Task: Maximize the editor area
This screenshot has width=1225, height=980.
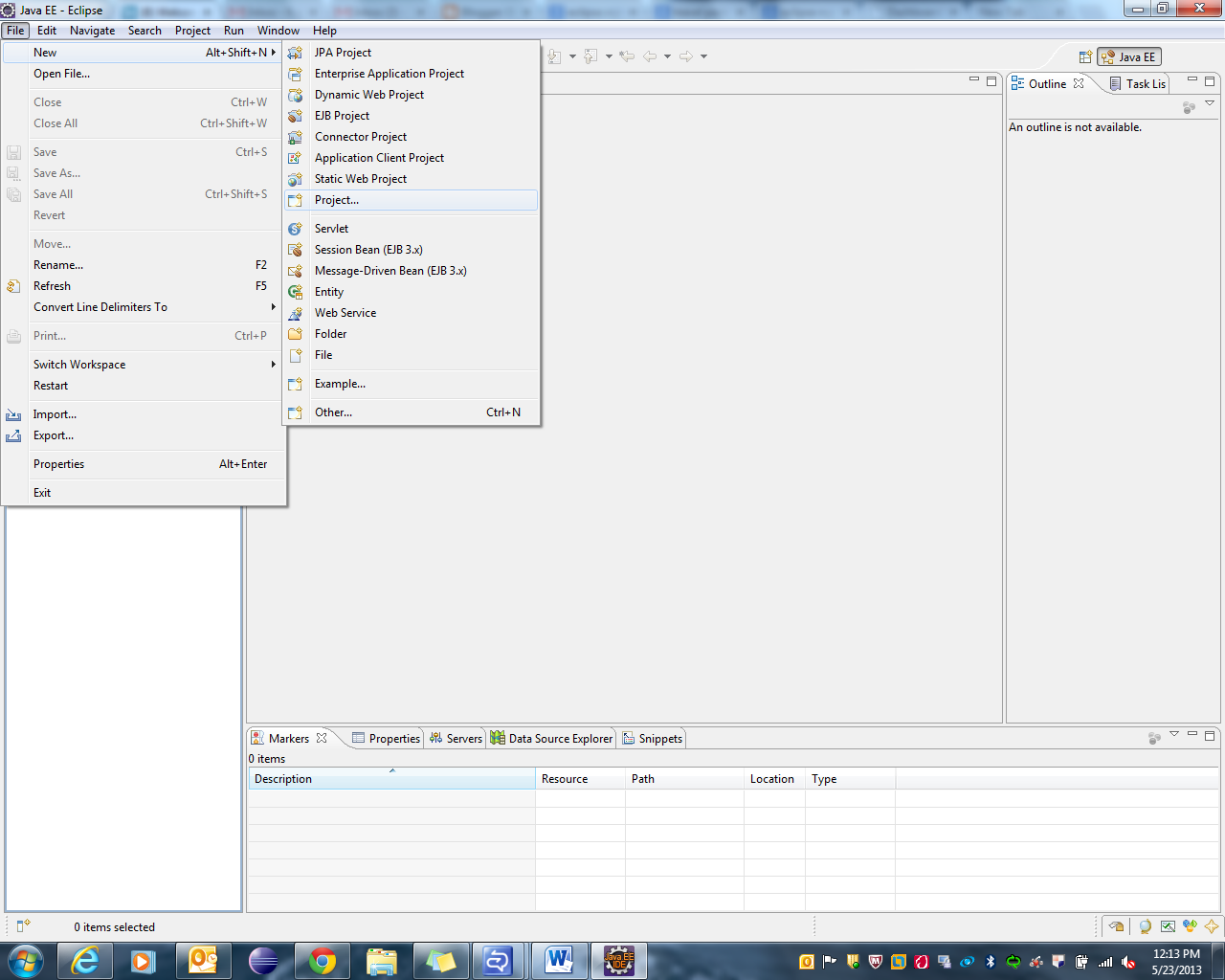Action: click(991, 81)
